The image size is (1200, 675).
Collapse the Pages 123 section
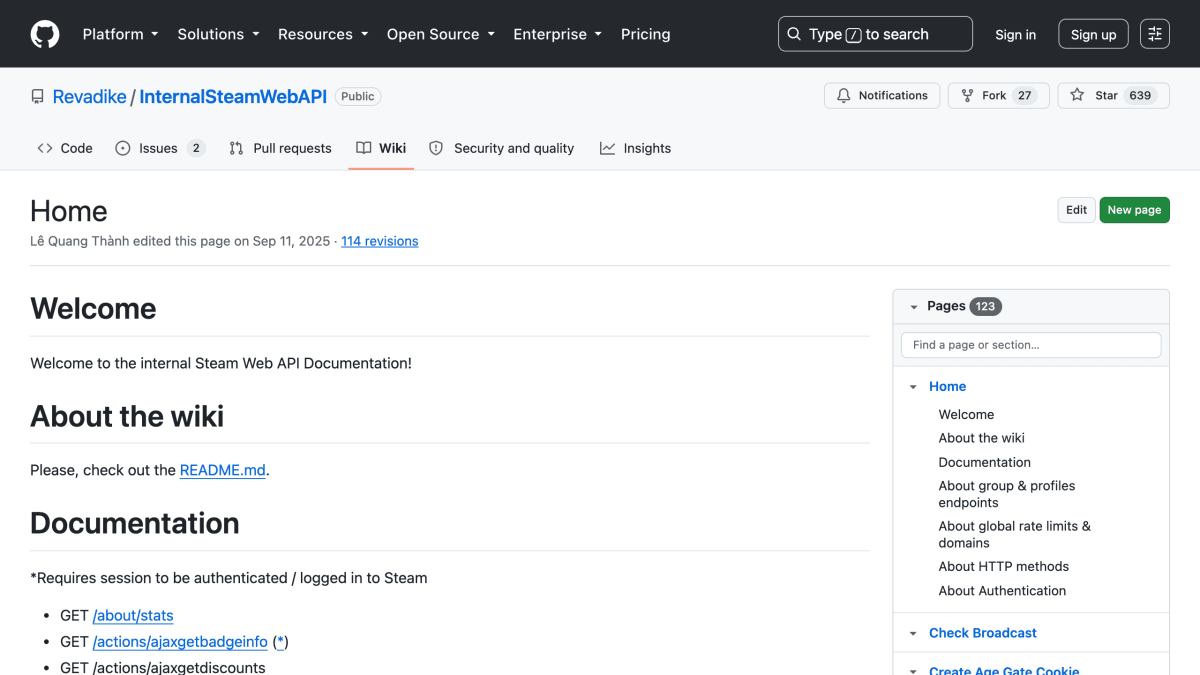pos(913,307)
